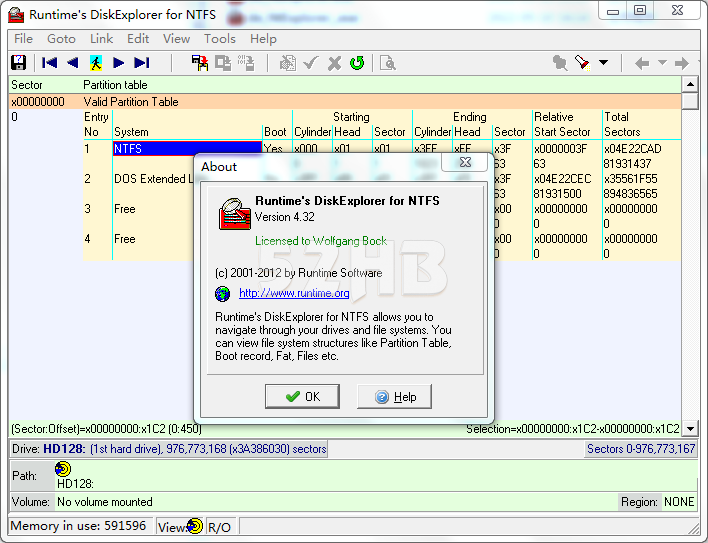Click the globe icon beside the website link
Viewport: 708px width, 543px height.
[x=222, y=294]
